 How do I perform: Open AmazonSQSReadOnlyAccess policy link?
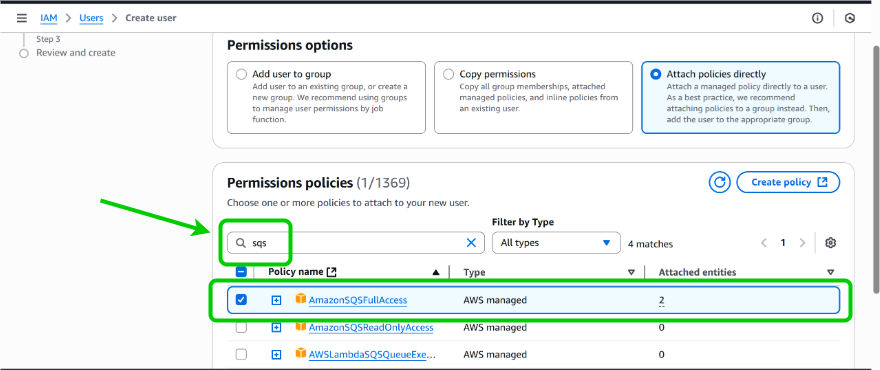tap(371, 327)
